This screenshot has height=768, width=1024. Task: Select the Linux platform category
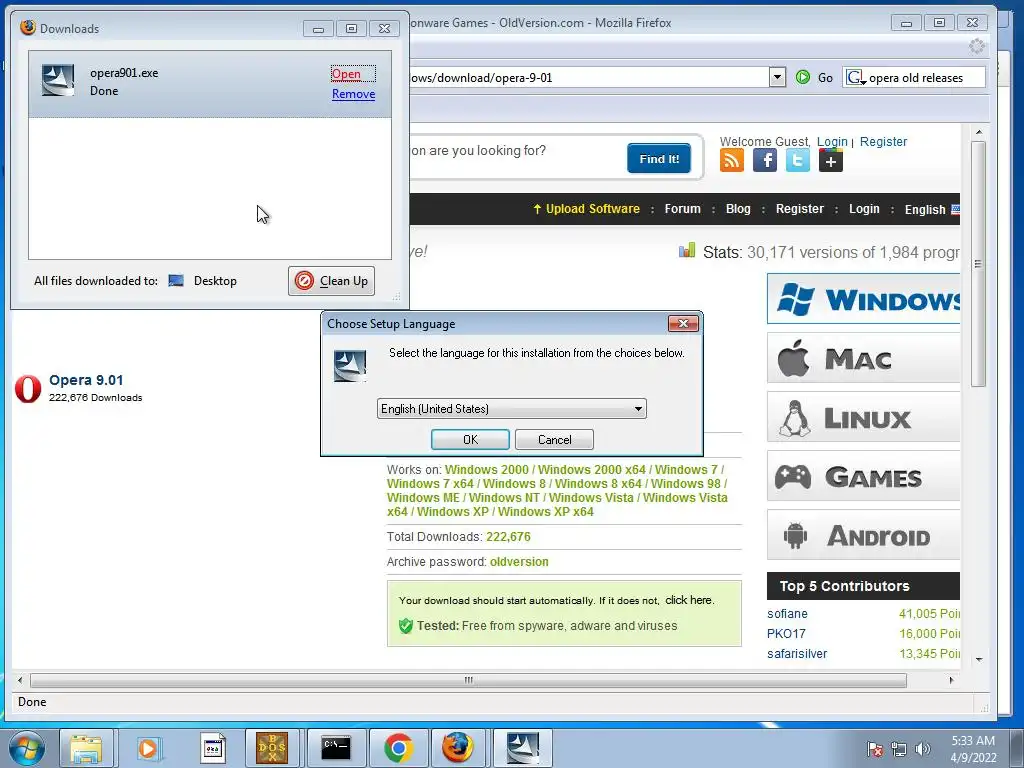(863, 417)
